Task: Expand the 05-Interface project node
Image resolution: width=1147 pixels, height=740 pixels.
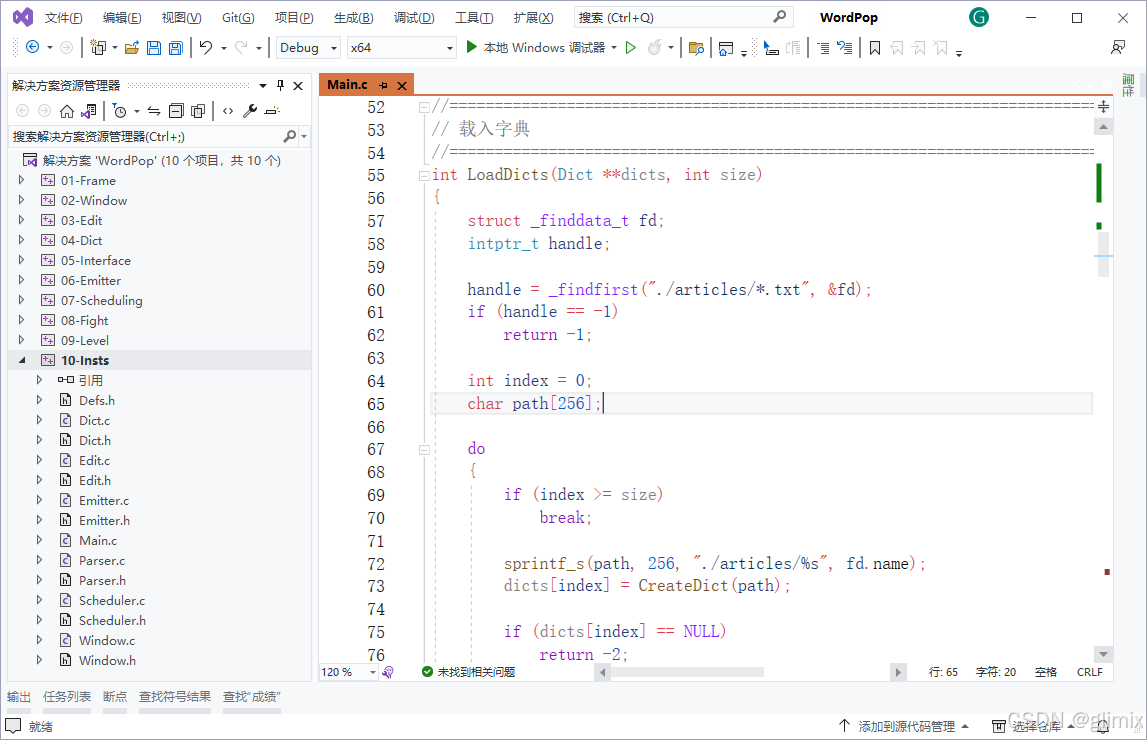Action: tap(21, 260)
